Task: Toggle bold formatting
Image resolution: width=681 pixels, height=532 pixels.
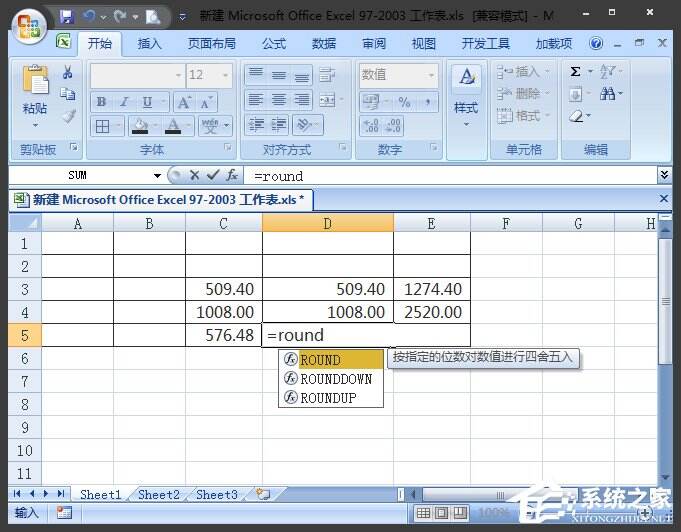Action: click(102, 102)
